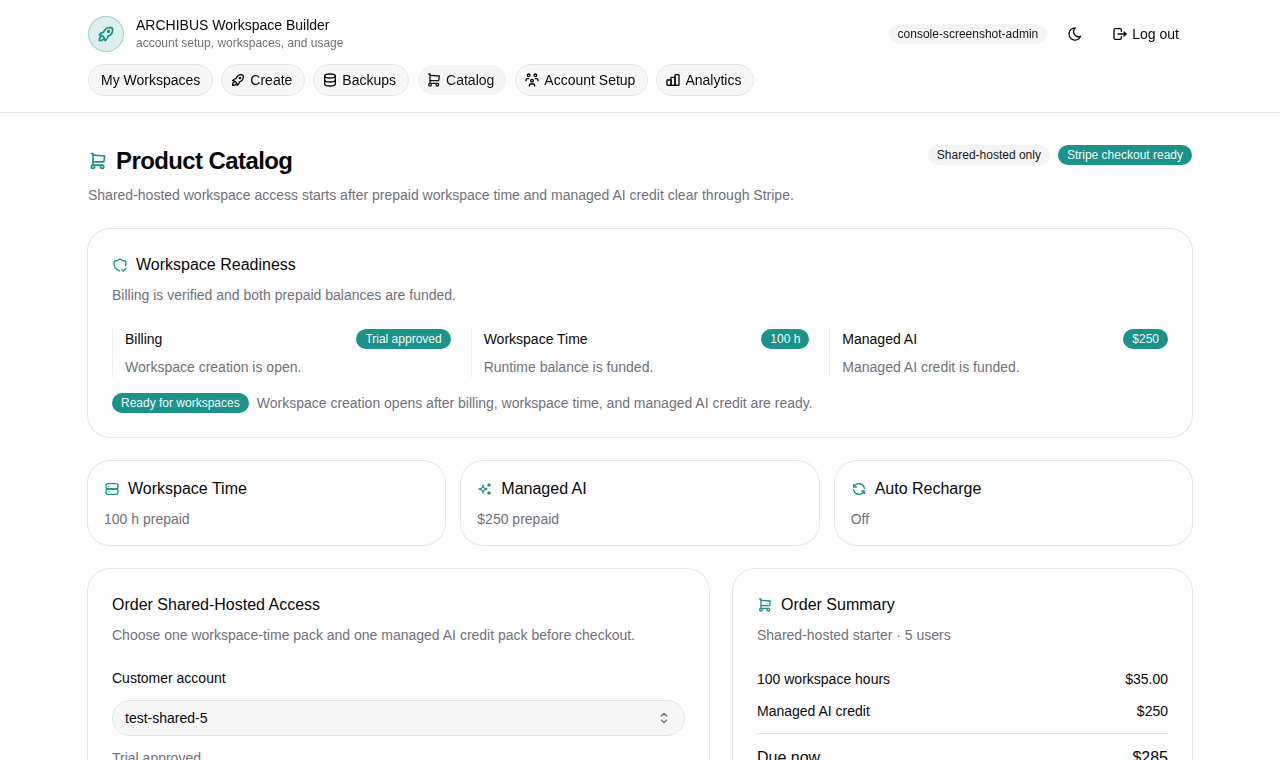Click the Create rocket icon

click(x=236, y=79)
